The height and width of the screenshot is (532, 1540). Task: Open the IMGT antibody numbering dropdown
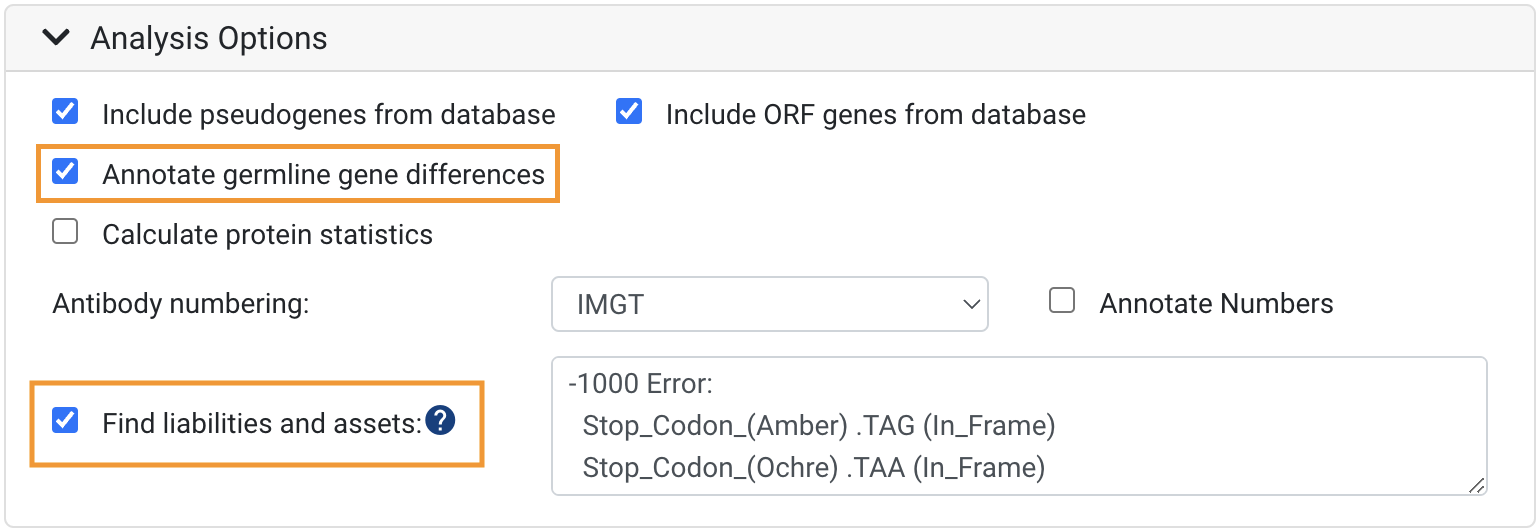(770, 304)
